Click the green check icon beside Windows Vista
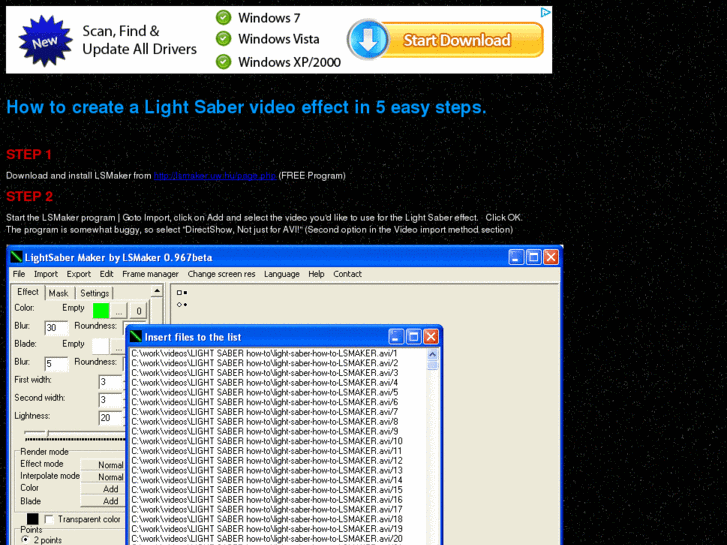This screenshot has width=727, height=545. point(223,38)
